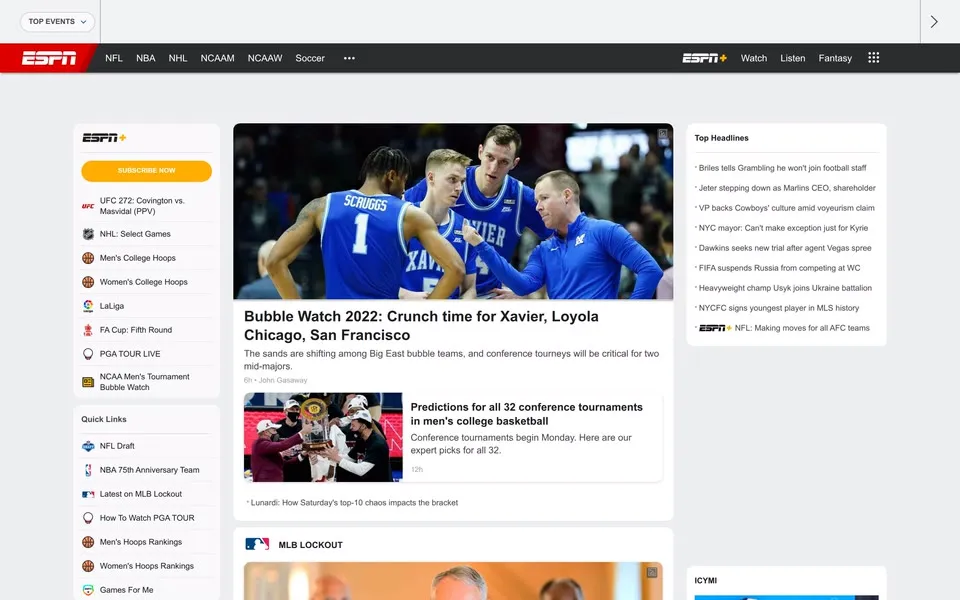Open the Soccer menu item

(310, 58)
